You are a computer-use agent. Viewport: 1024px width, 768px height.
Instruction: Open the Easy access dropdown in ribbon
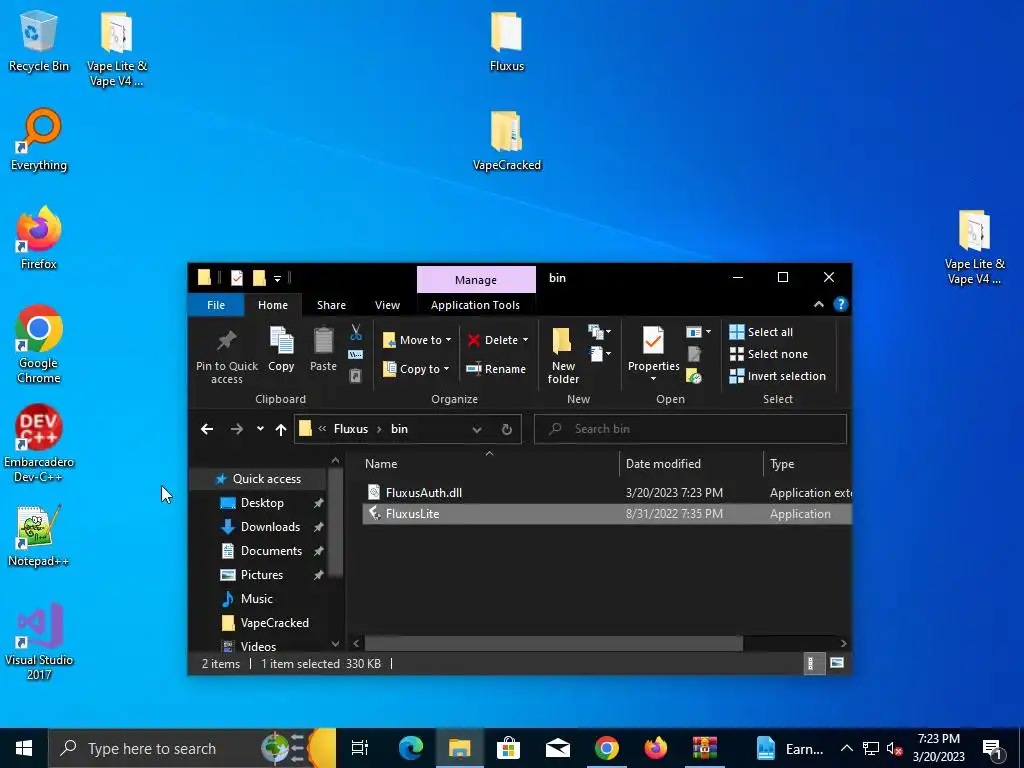tap(600, 354)
